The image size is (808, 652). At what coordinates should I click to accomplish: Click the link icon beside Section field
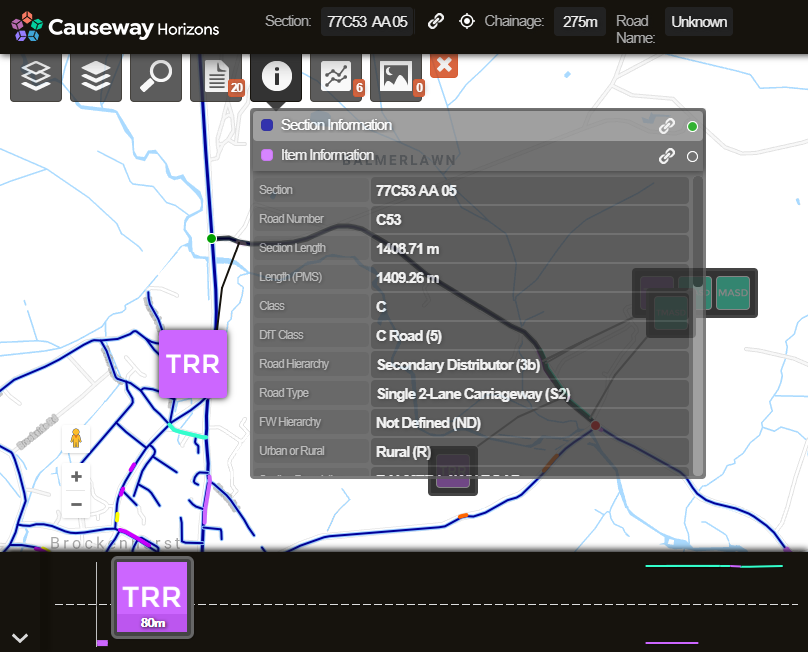pyautogui.click(x=435, y=22)
